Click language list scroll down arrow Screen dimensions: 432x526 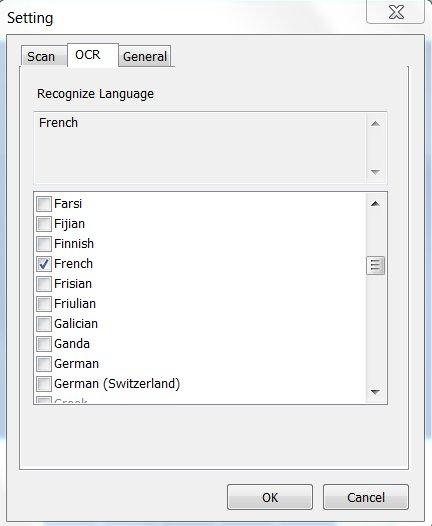(x=375, y=392)
